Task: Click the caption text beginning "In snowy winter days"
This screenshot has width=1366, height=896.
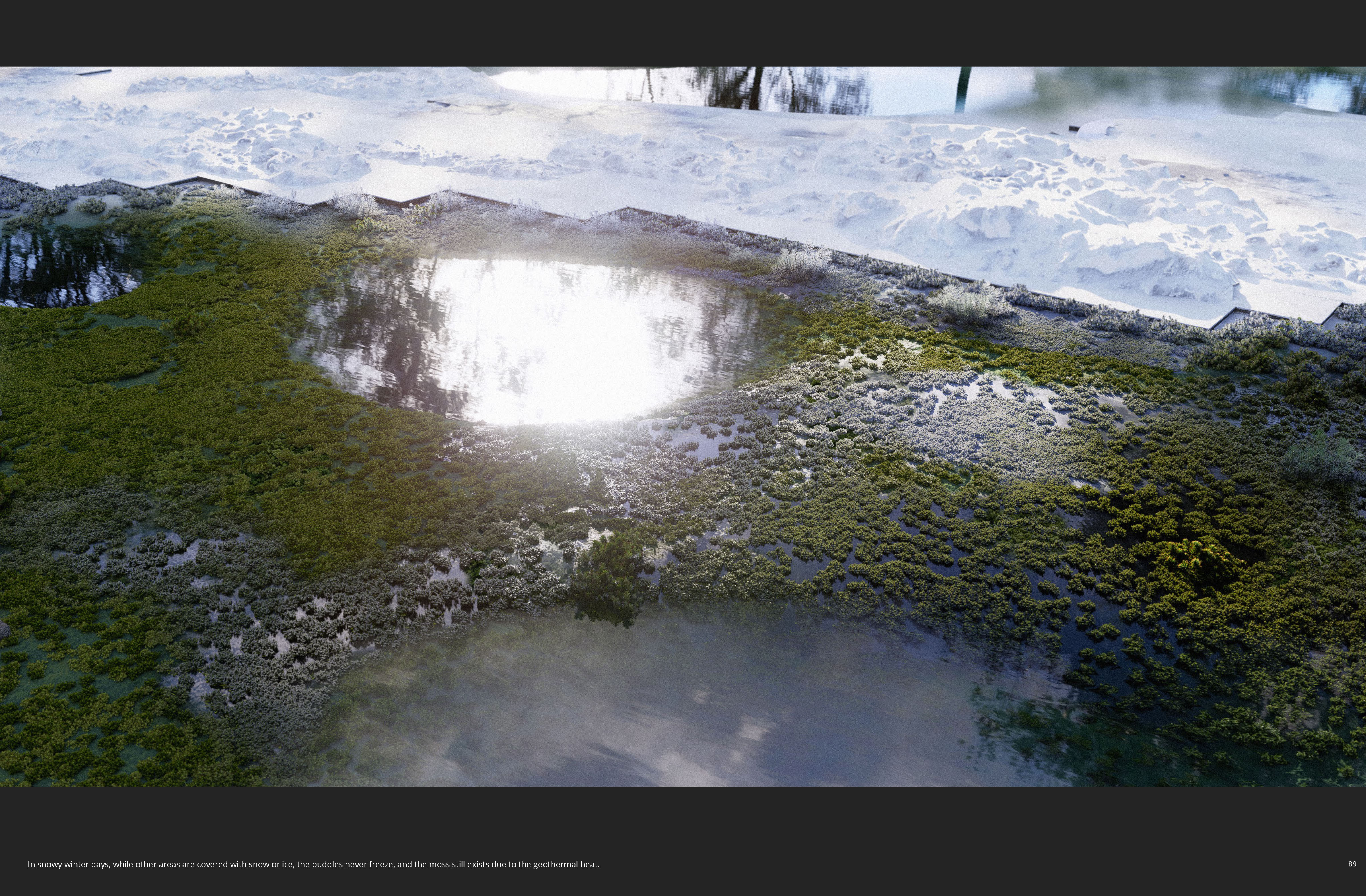Action: 313,864
